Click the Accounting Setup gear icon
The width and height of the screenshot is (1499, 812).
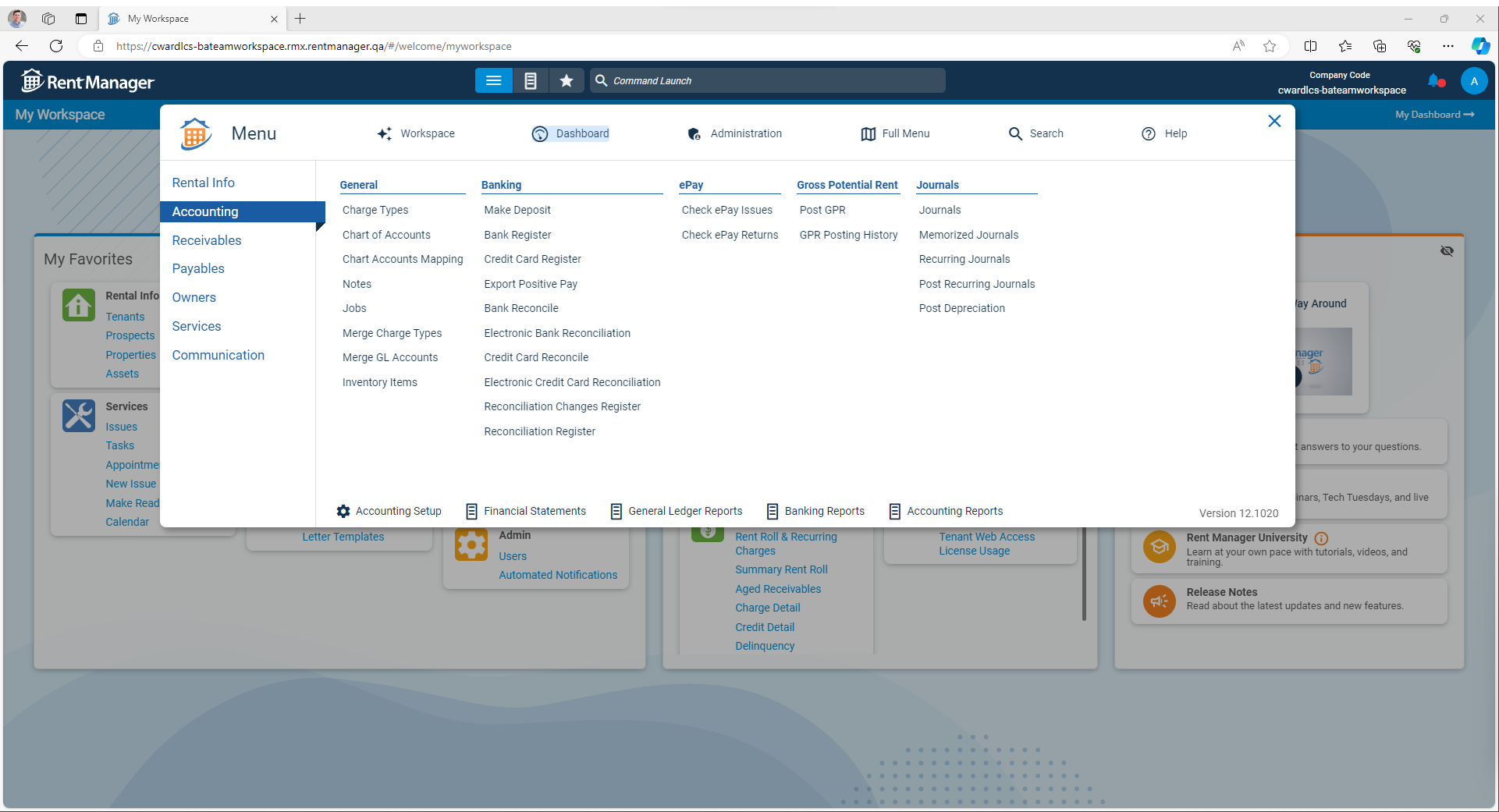343,511
